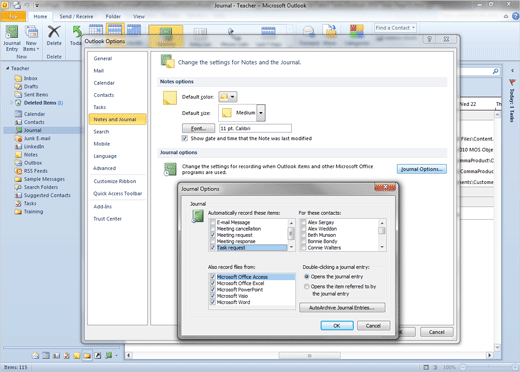Click contacts list down arrow
Viewport: 520px width, 372px height.
point(382,247)
